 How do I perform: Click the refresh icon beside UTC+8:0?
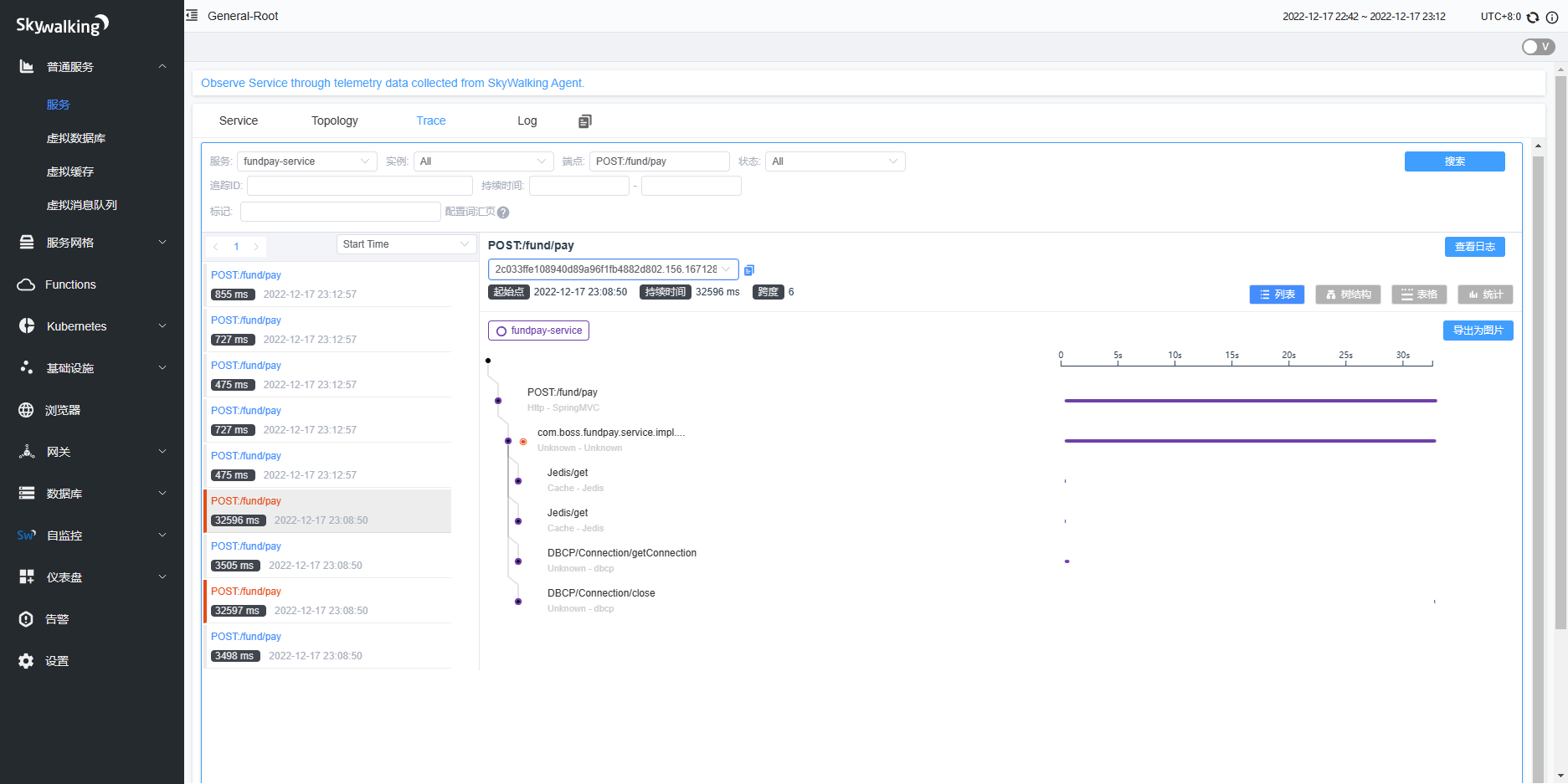click(1533, 17)
